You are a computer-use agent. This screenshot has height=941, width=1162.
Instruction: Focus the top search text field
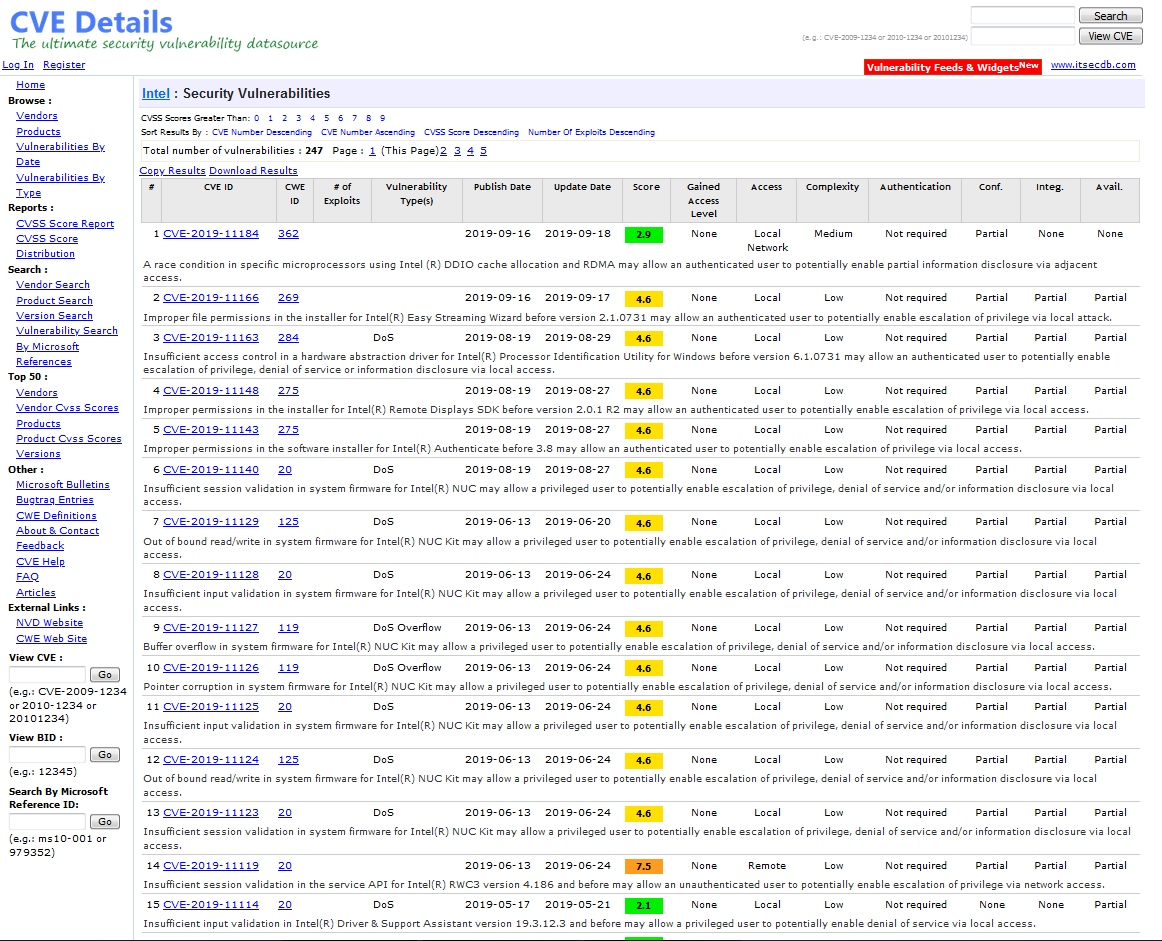(1023, 16)
